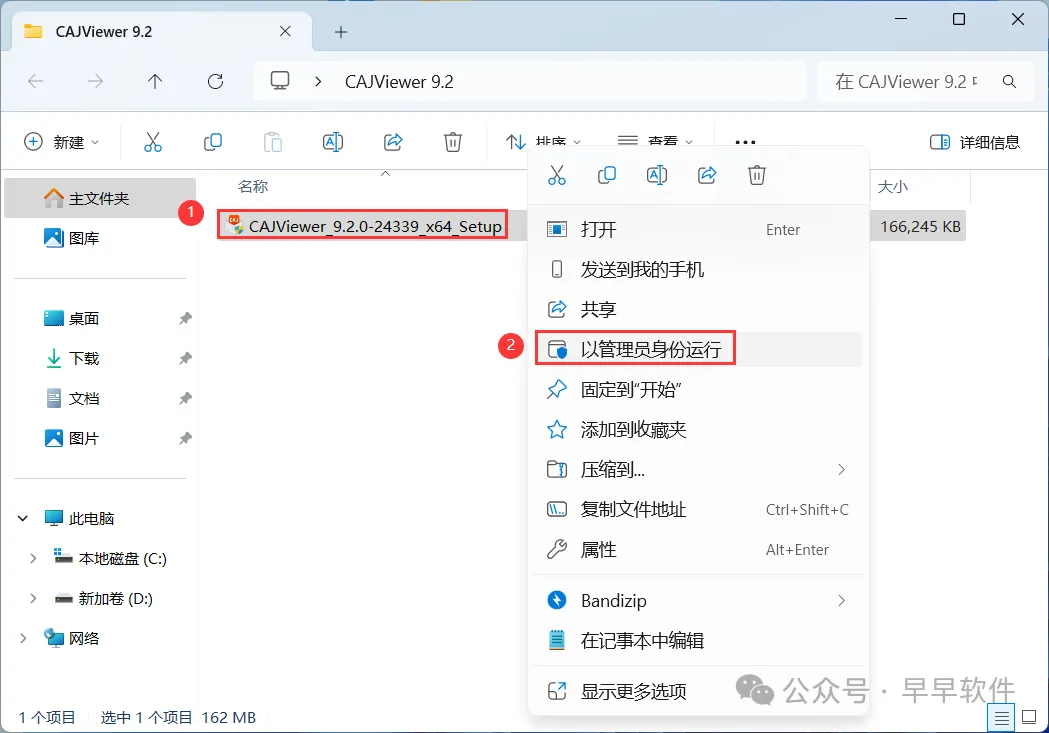Unpin 桌面 via its pin icon
Viewport: 1049px width, 733px height.
click(x=185, y=318)
